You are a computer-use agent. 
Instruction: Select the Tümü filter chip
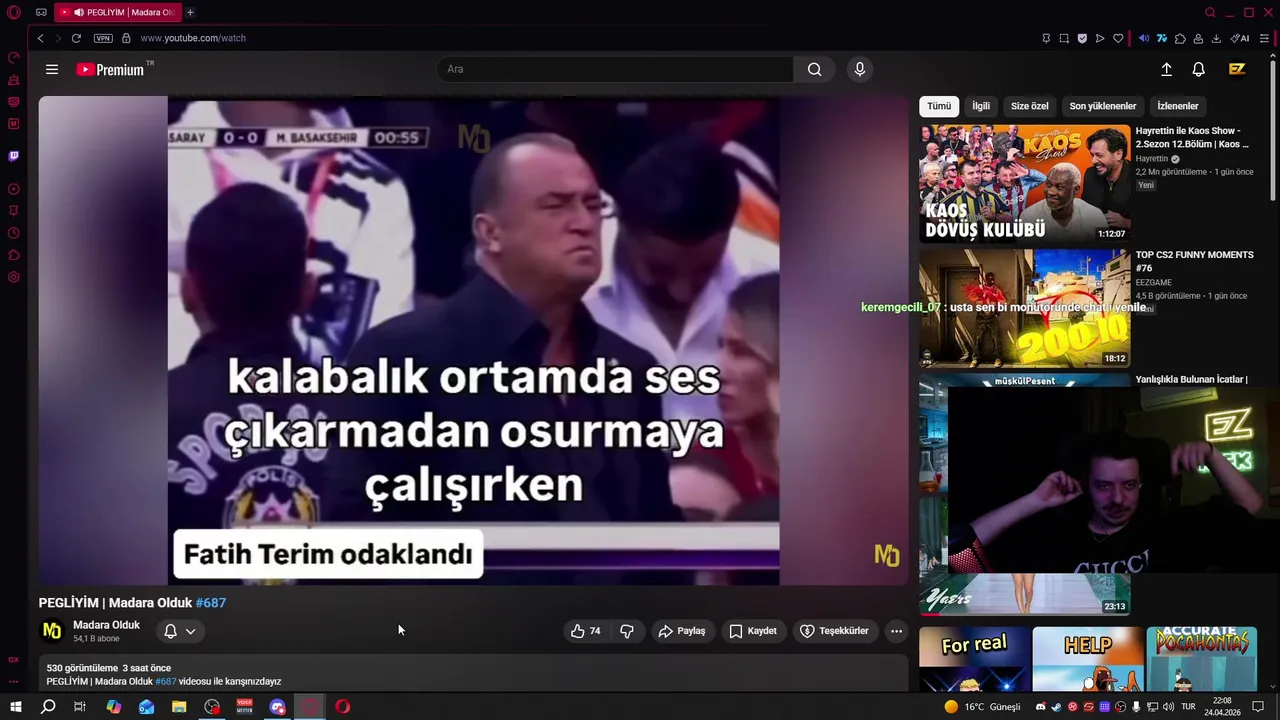point(939,106)
